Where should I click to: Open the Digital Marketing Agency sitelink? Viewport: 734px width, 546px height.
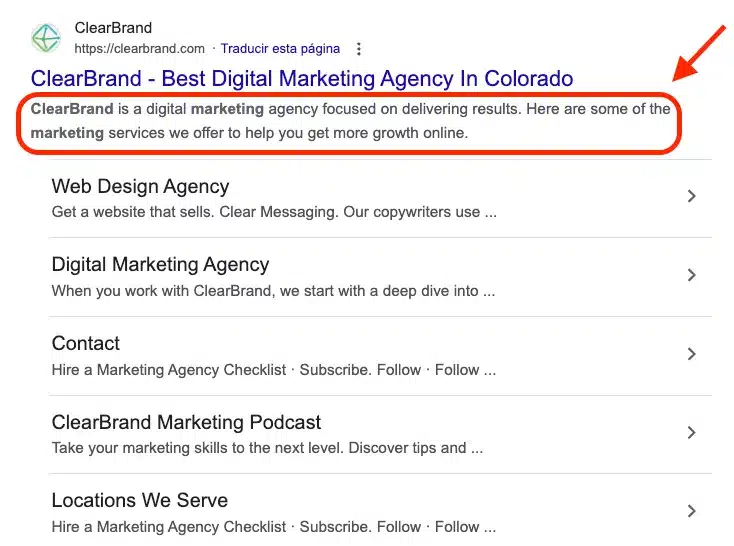coord(161,265)
